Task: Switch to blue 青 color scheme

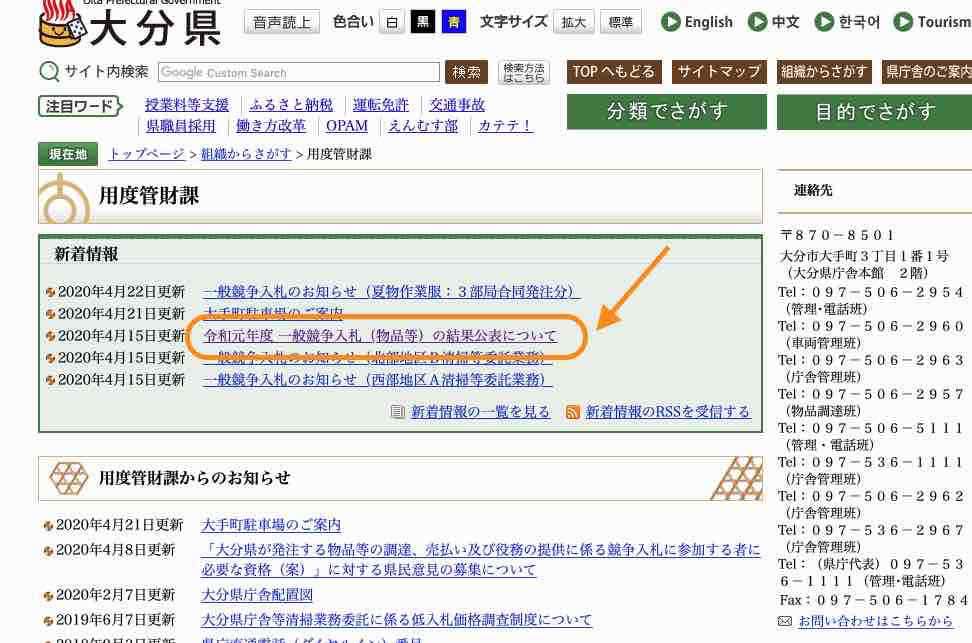Action: click(454, 22)
